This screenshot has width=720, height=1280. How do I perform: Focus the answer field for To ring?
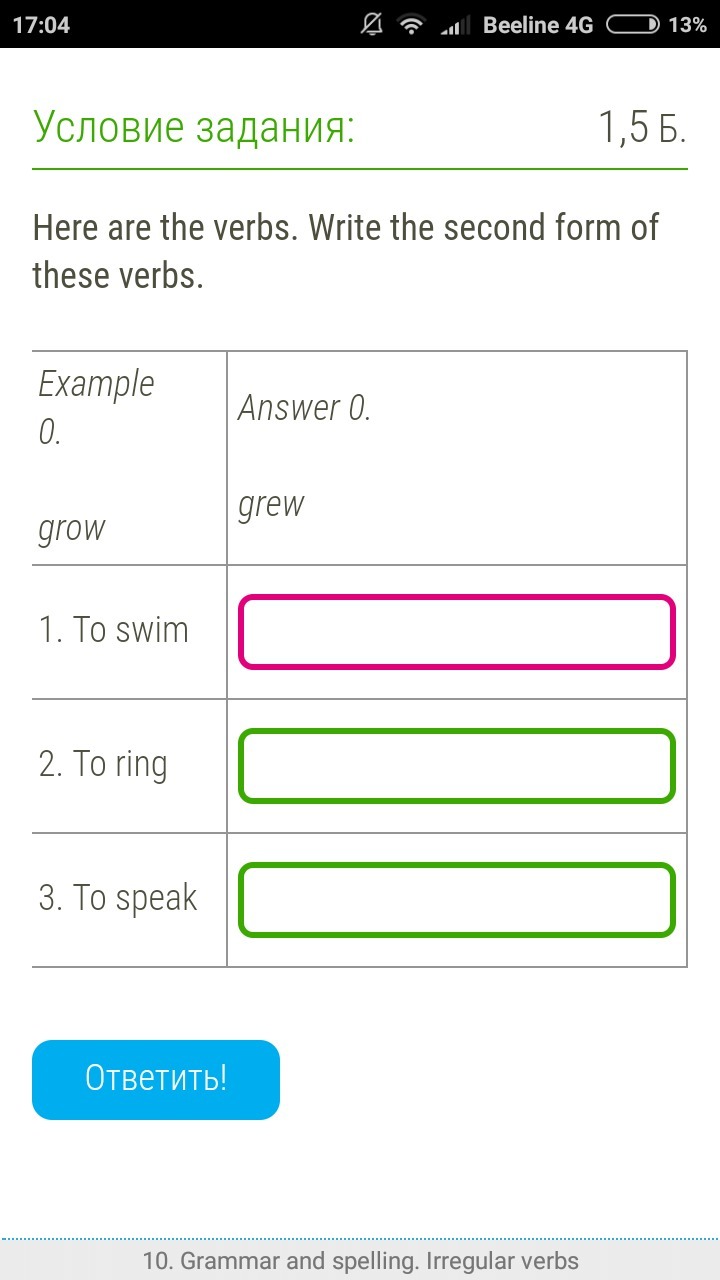(x=457, y=766)
